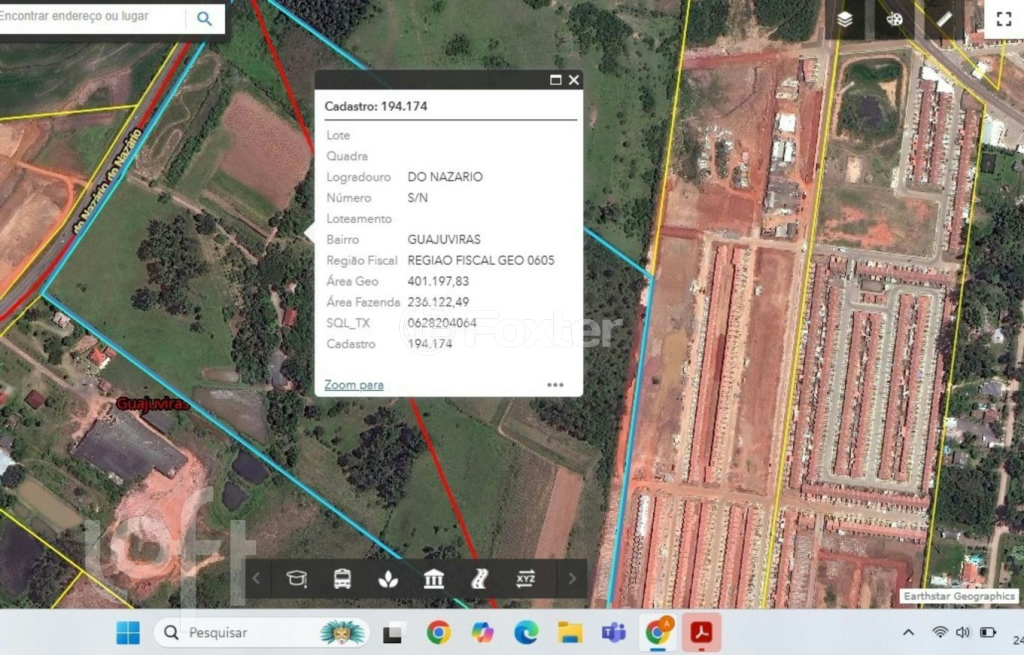Open the Windows Start menu
The image size is (1024, 655).
(x=127, y=632)
